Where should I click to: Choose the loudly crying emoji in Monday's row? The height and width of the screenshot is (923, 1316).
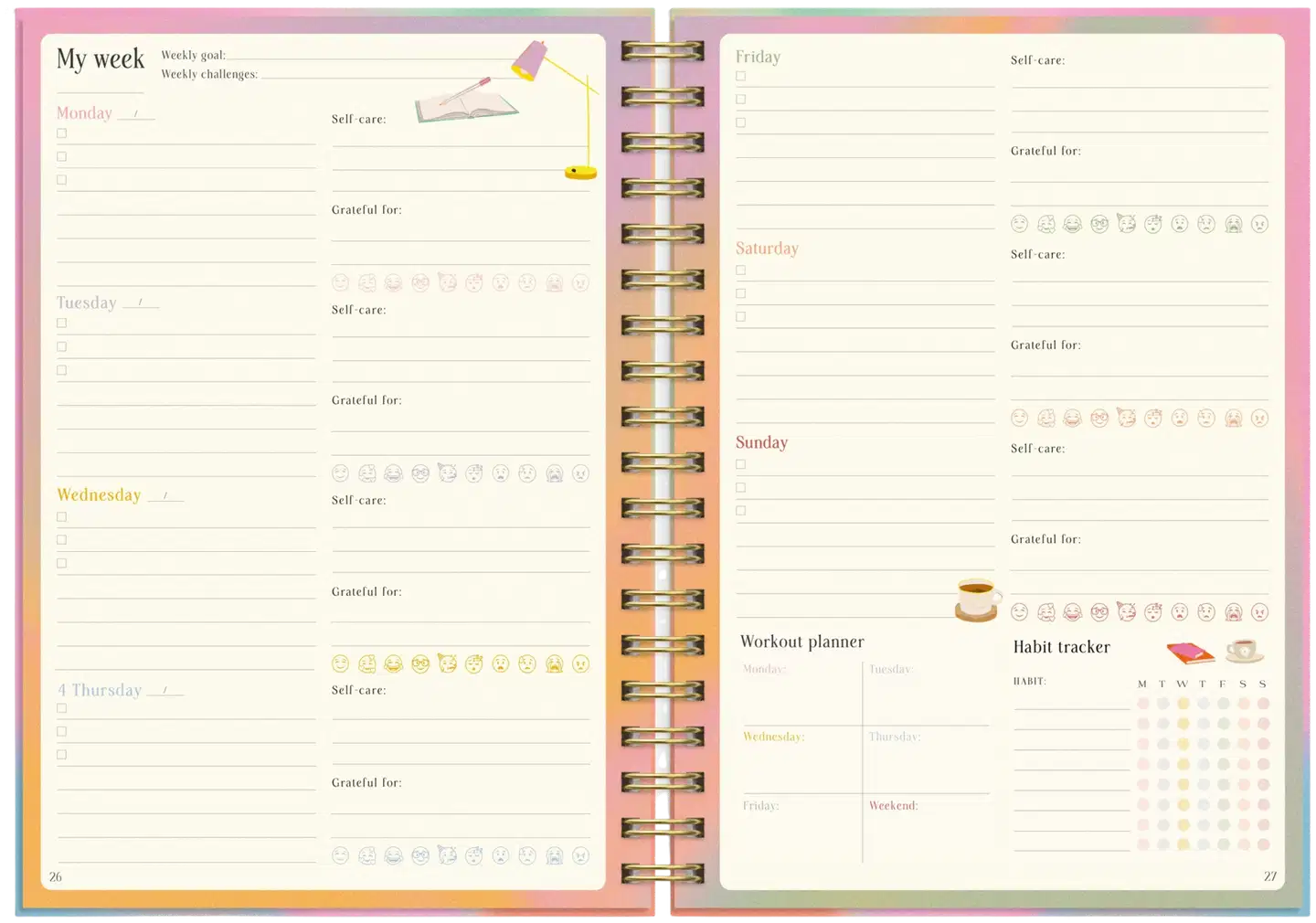pos(554,282)
